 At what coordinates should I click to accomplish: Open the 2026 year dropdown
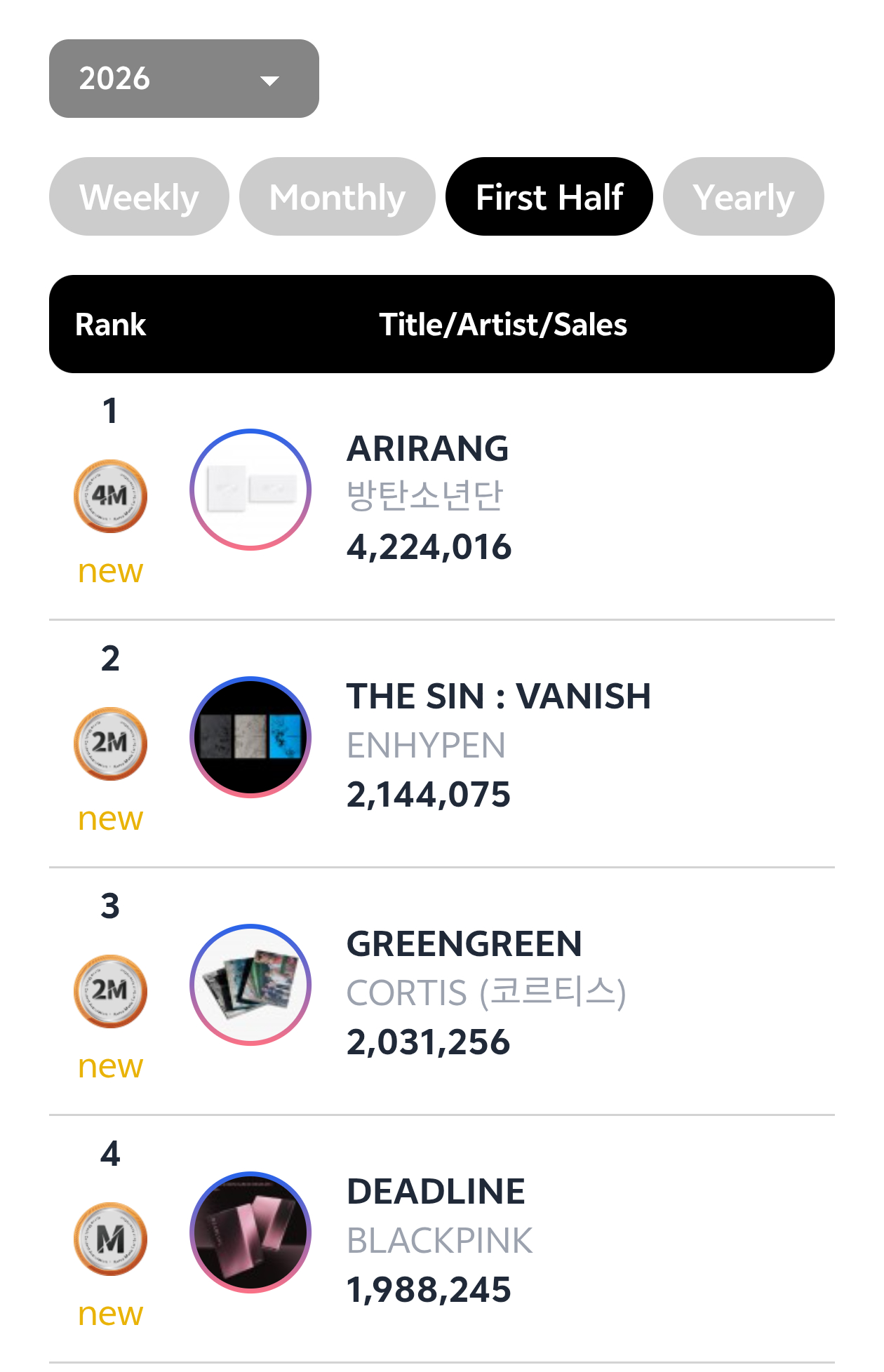[x=184, y=79]
